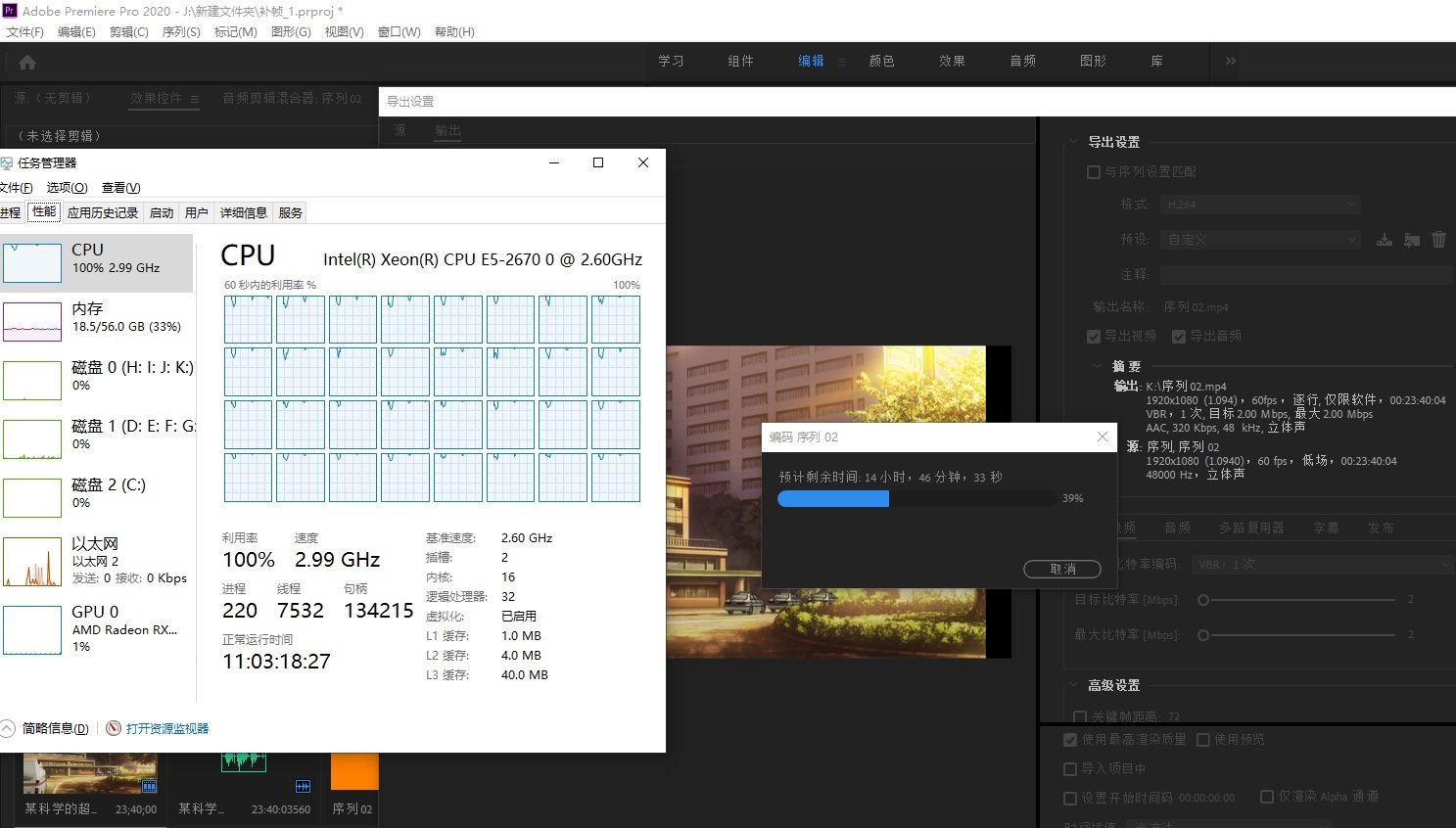Viewport: 1456px width, 828px height.
Task: Open the 文件(F) menu in Premiere Pro
Action: click(x=25, y=32)
